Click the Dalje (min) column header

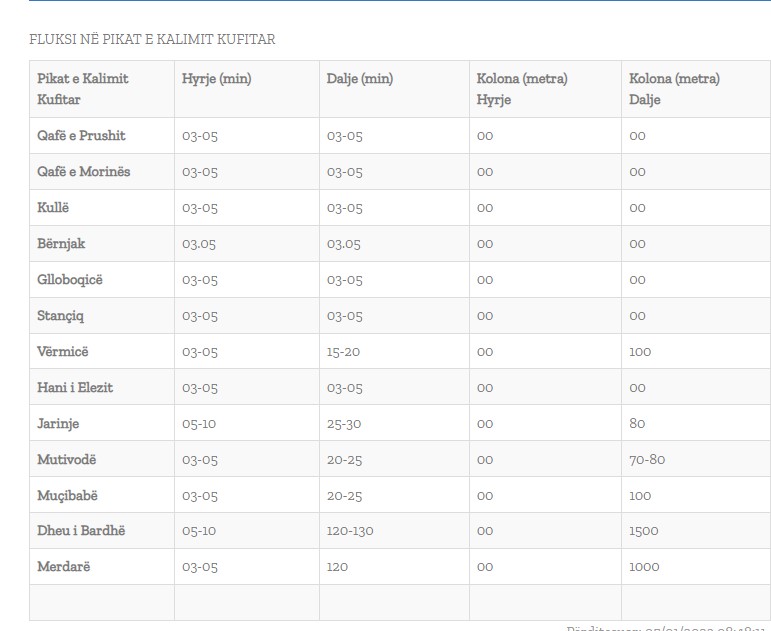tap(360, 79)
